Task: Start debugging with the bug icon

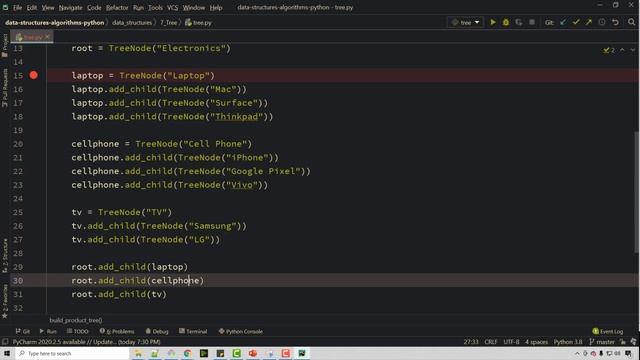Action: click(506, 22)
